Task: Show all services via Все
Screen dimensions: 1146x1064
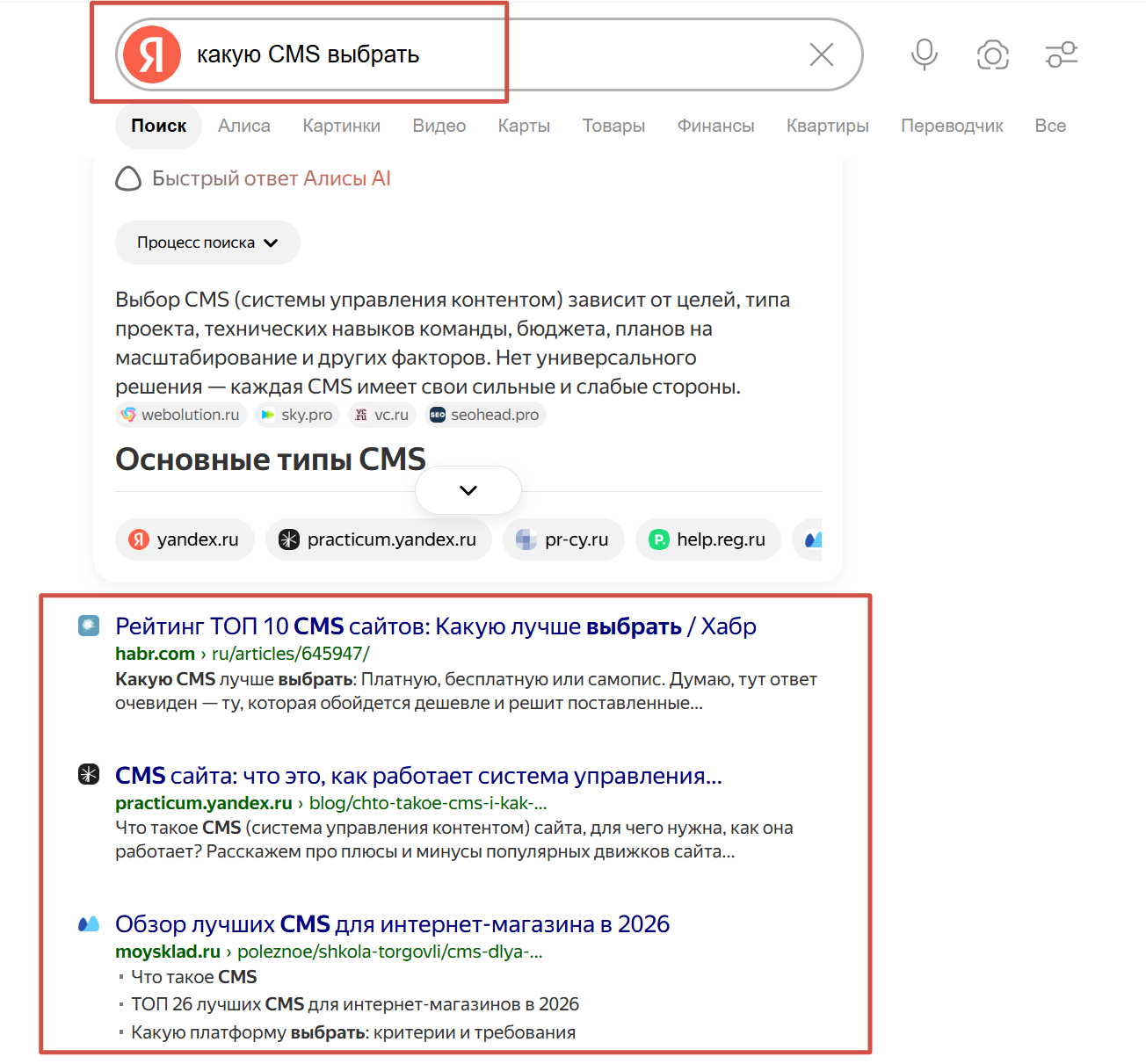Action: tap(1050, 126)
